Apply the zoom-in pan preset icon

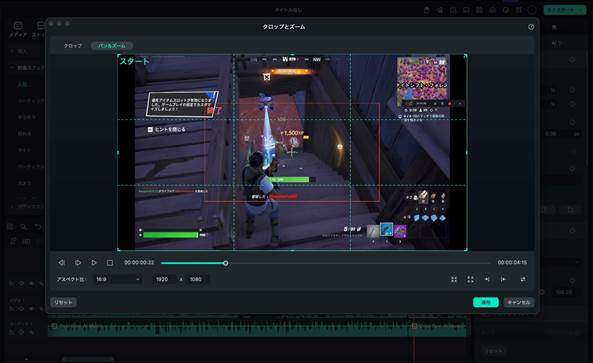pyautogui.click(x=454, y=279)
